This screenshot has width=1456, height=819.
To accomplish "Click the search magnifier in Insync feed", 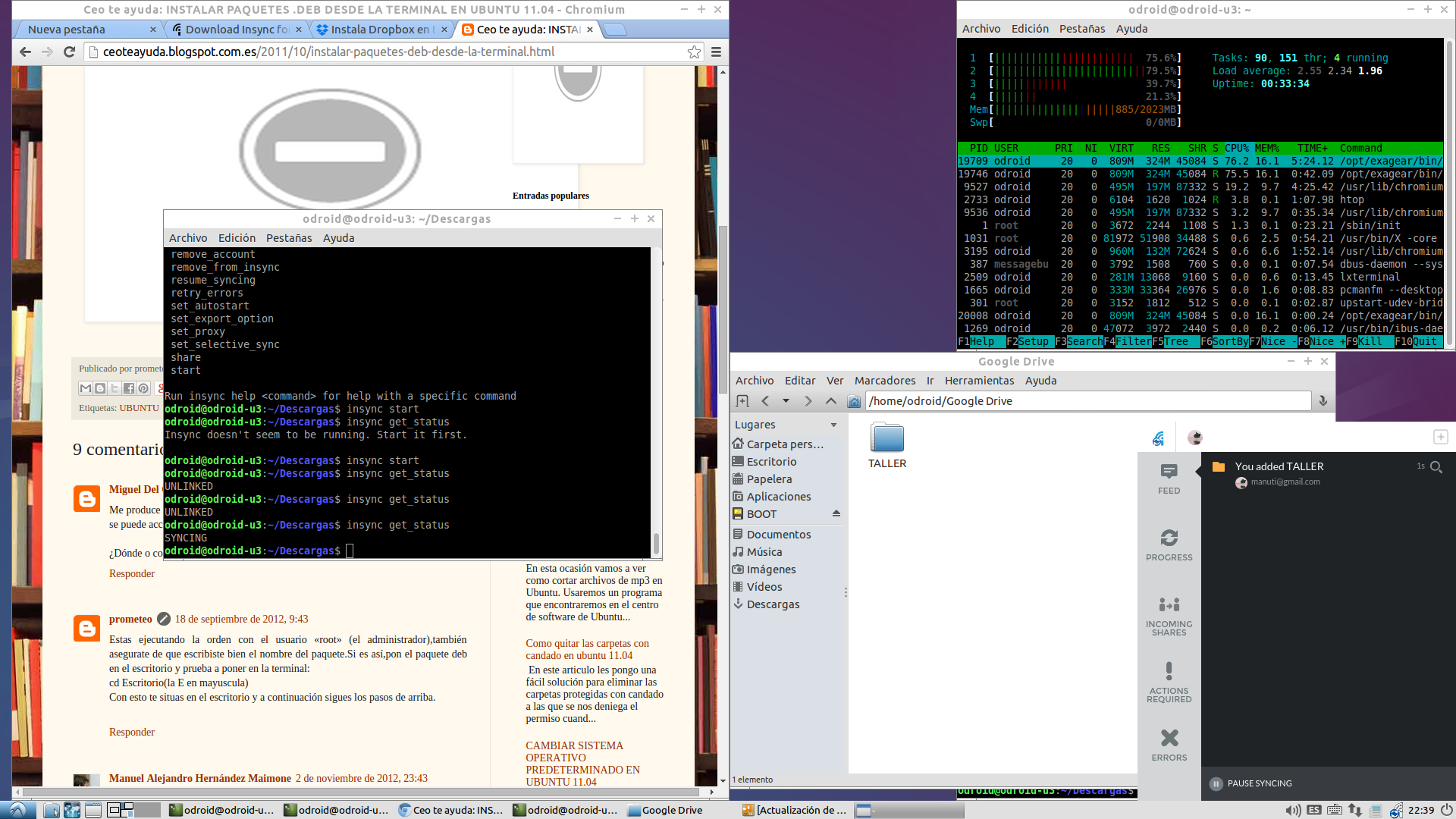I will [x=1436, y=467].
